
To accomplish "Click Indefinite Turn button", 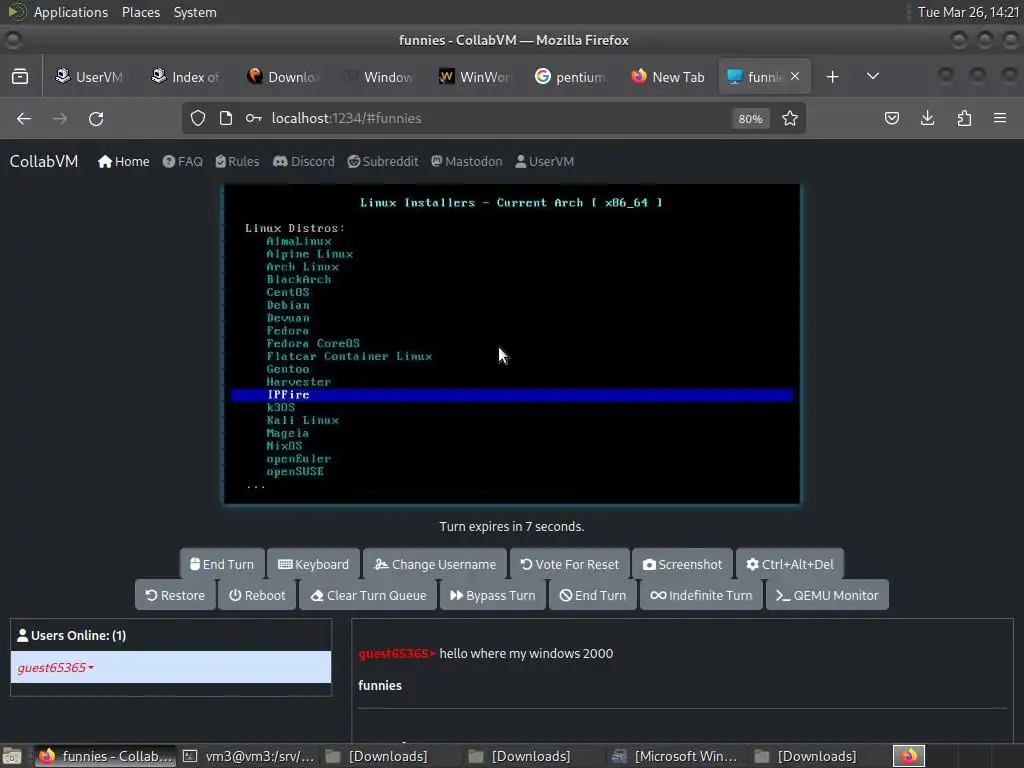I will tap(701, 595).
